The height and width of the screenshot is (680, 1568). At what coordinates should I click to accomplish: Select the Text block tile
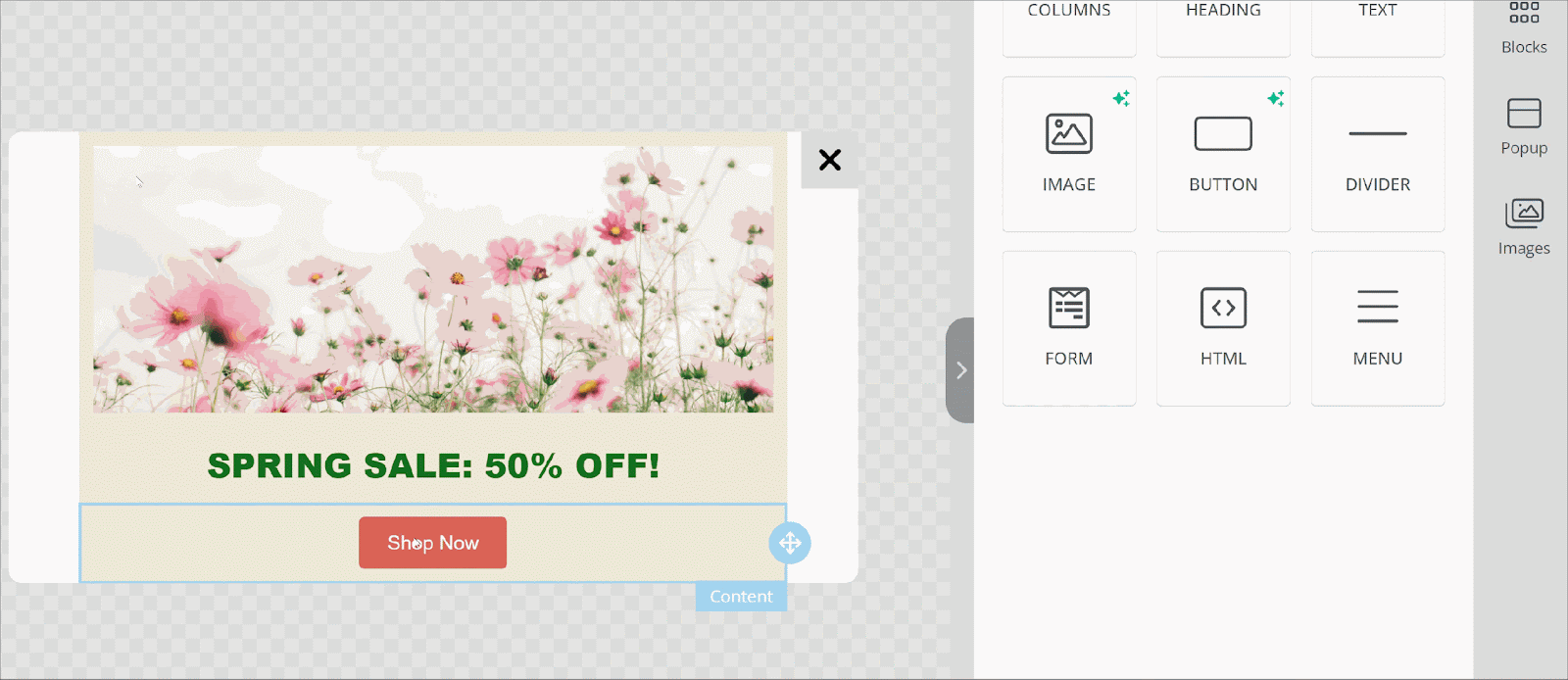click(x=1378, y=27)
